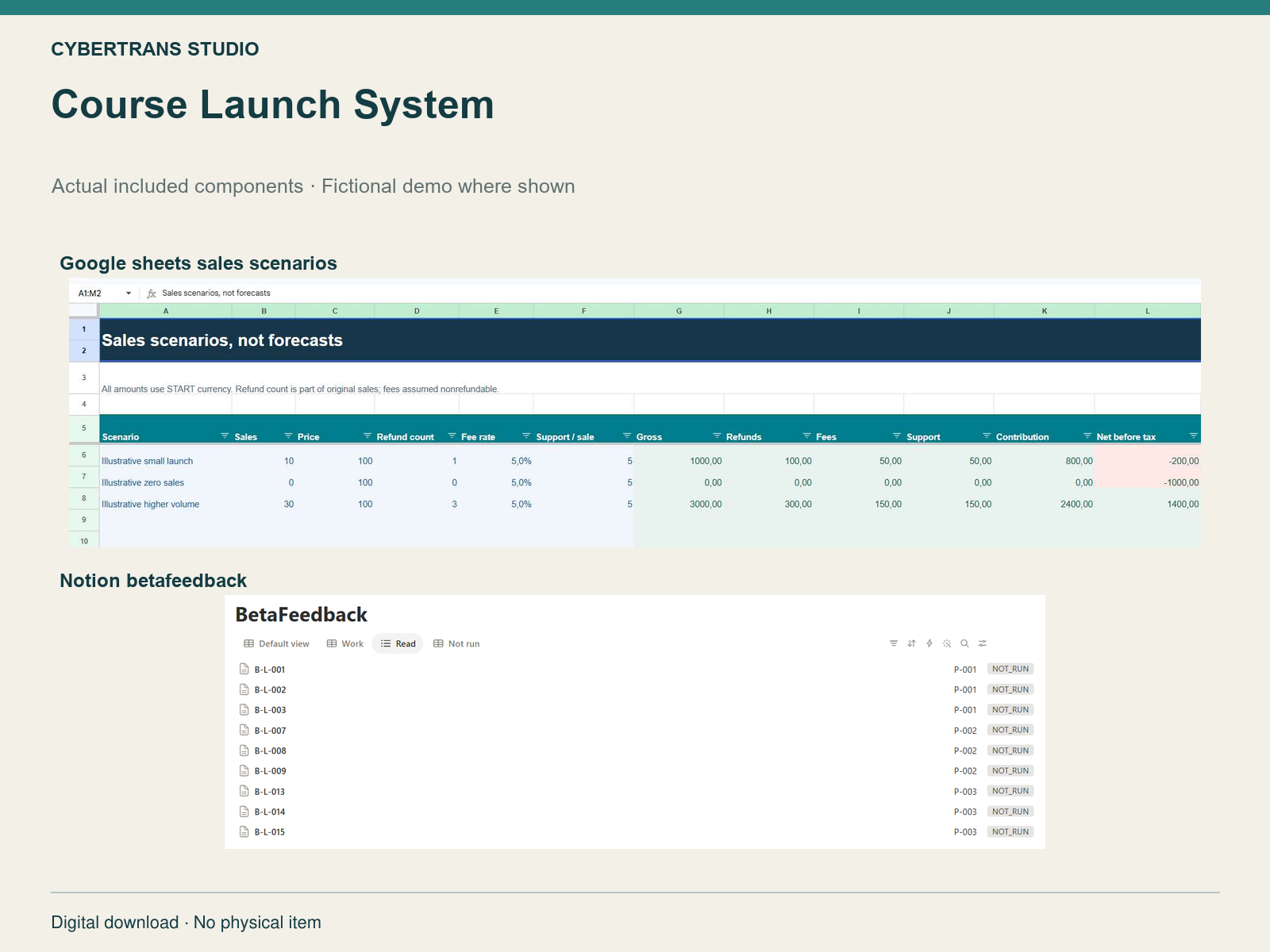The height and width of the screenshot is (952, 1270).
Task: Click NOT_RUN tag on B-L-015 row
Action: coord(1010,831)
